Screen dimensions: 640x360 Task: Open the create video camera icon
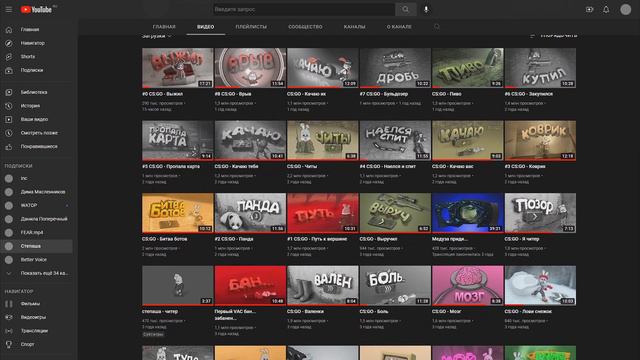click(x=589, y=9)
